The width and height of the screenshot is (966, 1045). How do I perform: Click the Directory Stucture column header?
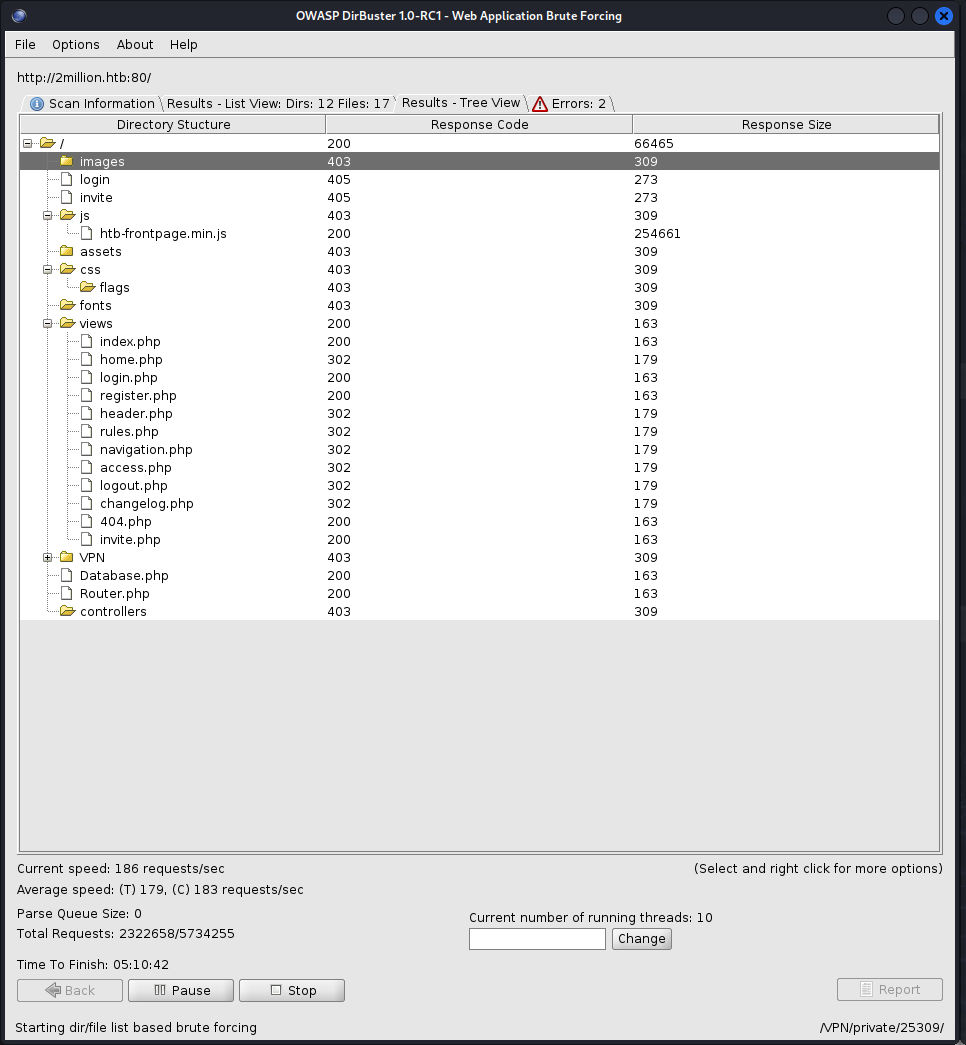(173, 125)
